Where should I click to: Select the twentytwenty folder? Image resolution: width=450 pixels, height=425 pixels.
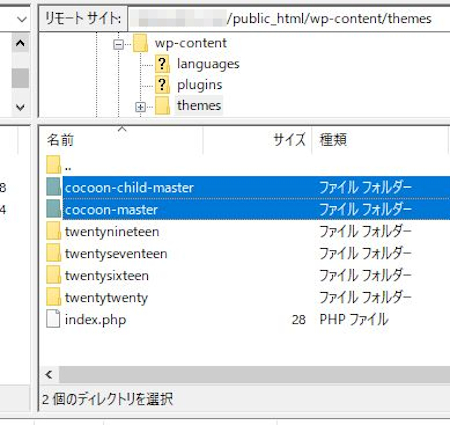(x=106, y=298)
